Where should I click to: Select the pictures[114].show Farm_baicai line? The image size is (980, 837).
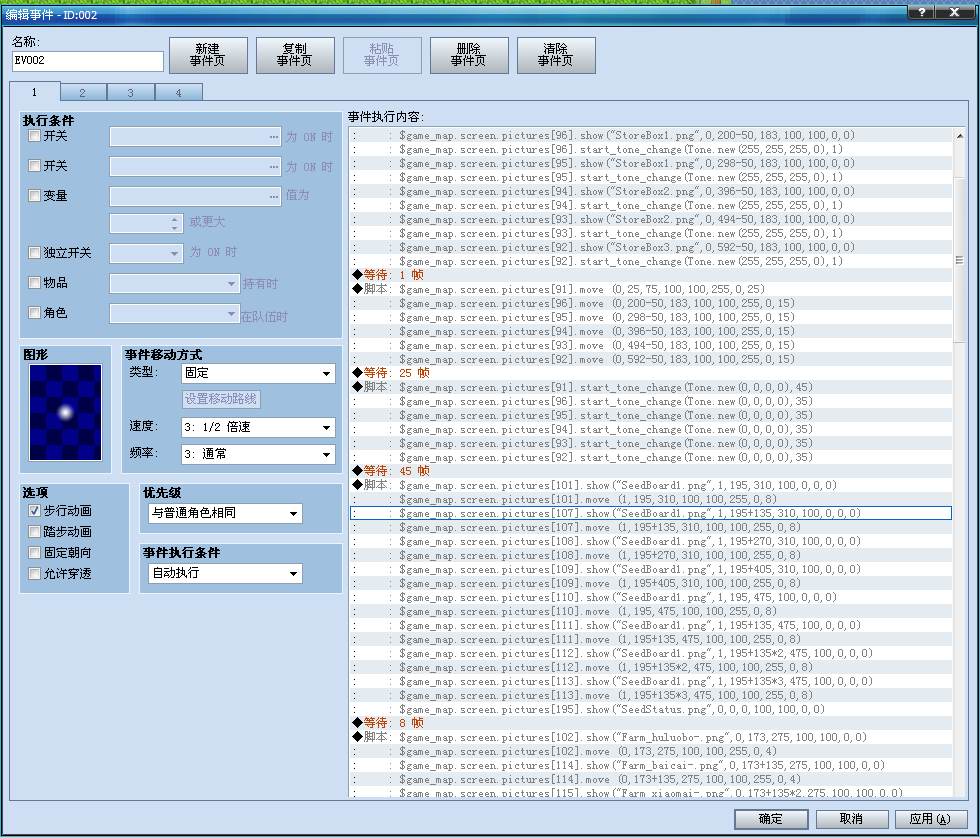click(x=651, y=765)
